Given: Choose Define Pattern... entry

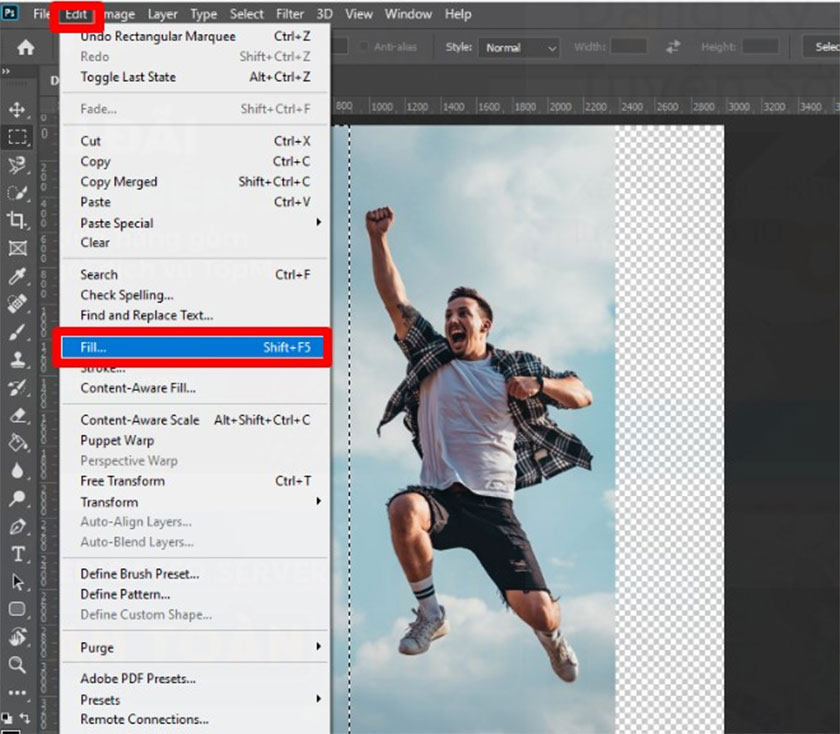Looking at the screenshot, I should click(x=195, y=594).
